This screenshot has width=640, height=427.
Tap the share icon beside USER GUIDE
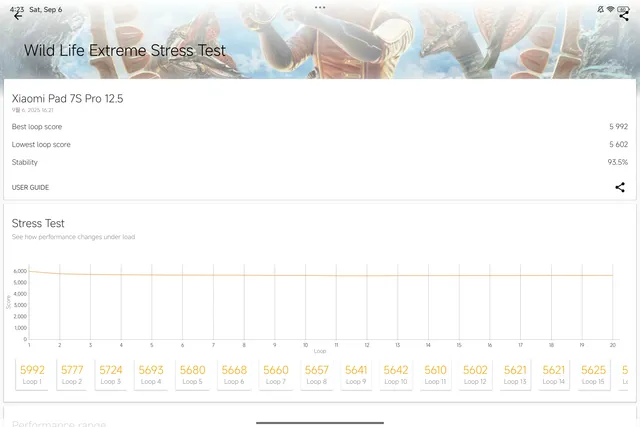620,187
